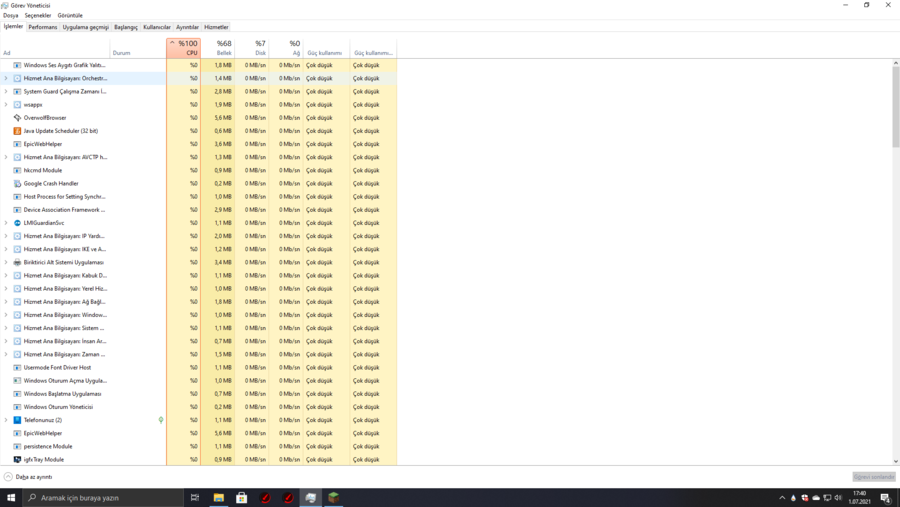The height and width of the screenshot is (507, 900).
Task: Open Microsoft Store from the taskbar
Action: (x=241, y=497)
